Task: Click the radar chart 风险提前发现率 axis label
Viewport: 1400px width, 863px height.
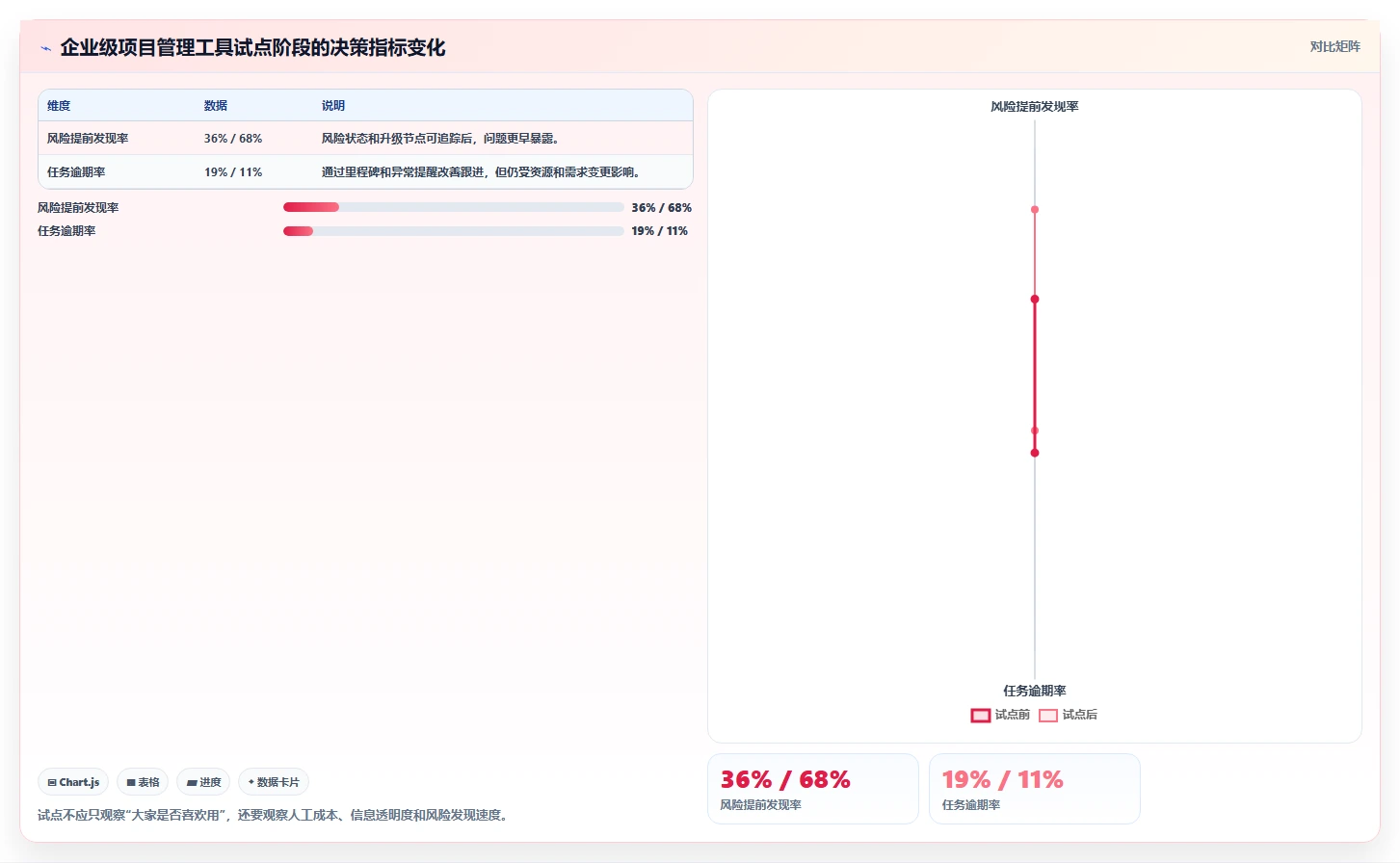Action: [1035, 107]
